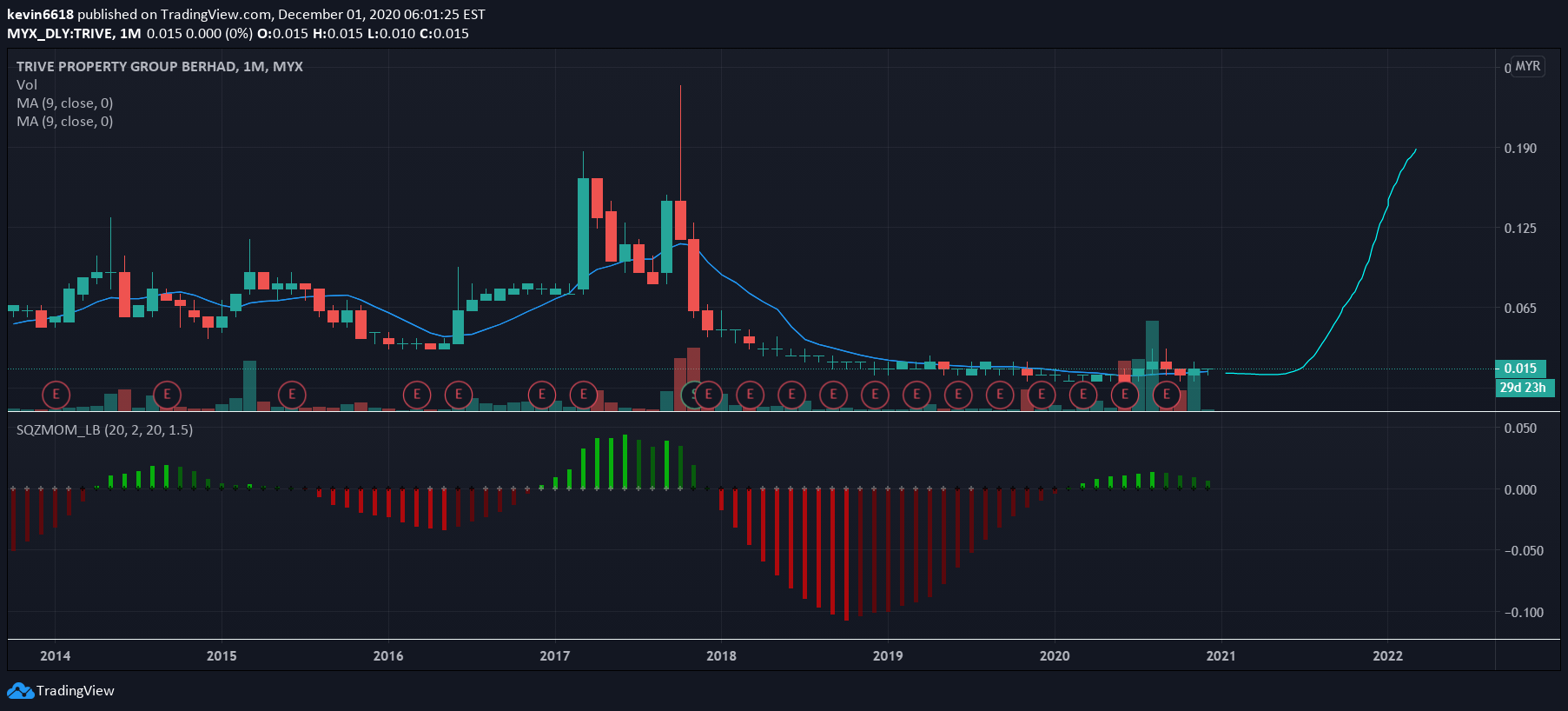The height and width of the screenshot is (711, 1568).
Task: Click the 2020 time axis label
Action: pos(1055,656)
